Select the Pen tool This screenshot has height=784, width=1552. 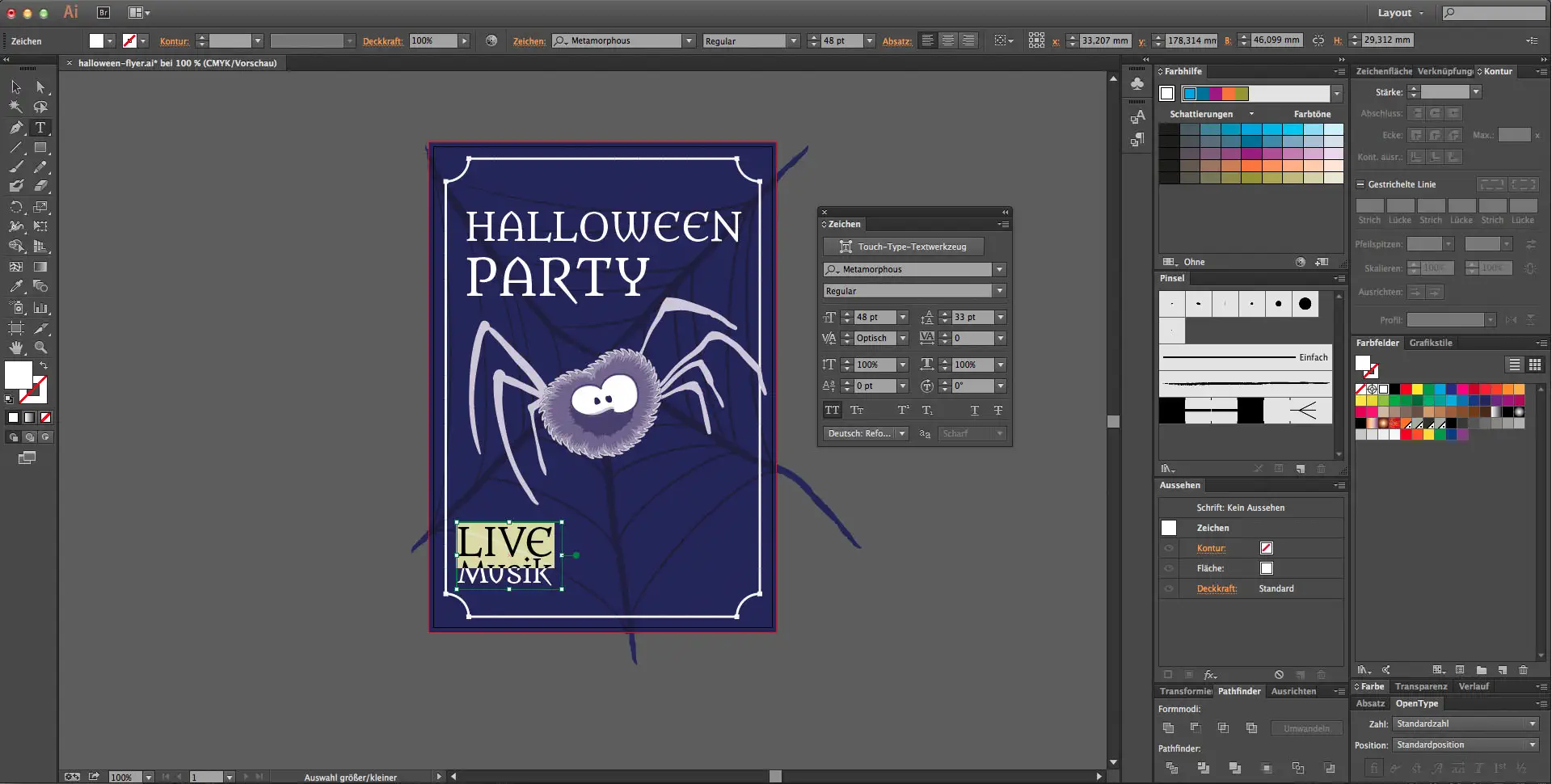[15, 127]
